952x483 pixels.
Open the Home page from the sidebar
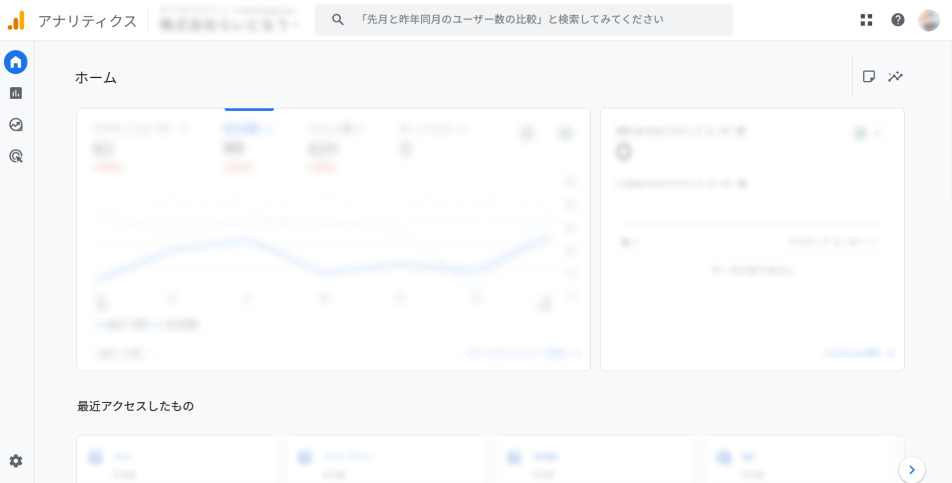coord(15,62)
